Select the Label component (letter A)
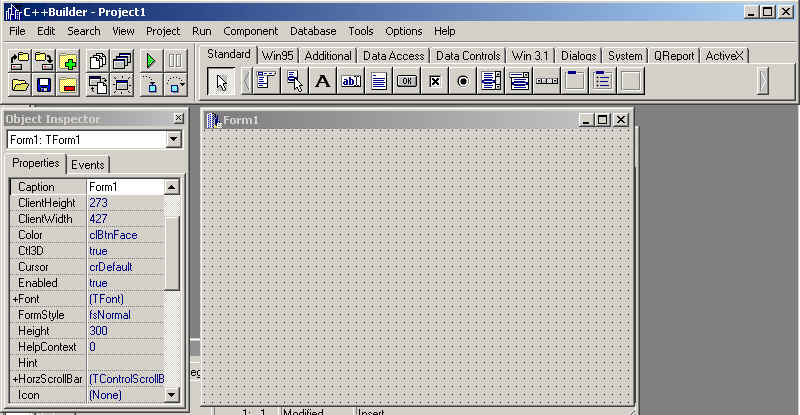This screenshot has height=415, width=800. [322, 81]
